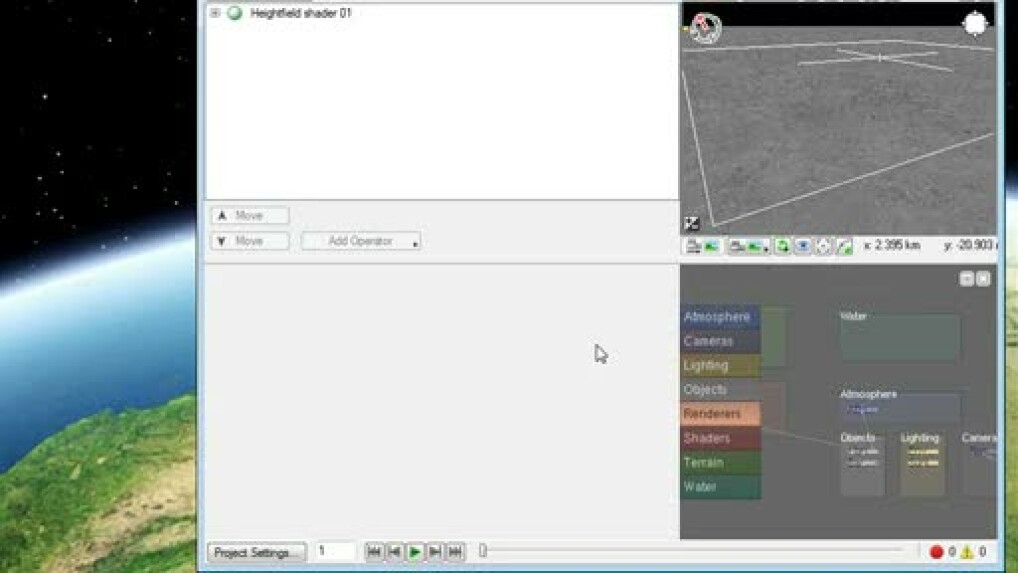Click the black-and-white icon in preview's bottom-left corner
The image size is (1018, 573).
pos(691,224)
